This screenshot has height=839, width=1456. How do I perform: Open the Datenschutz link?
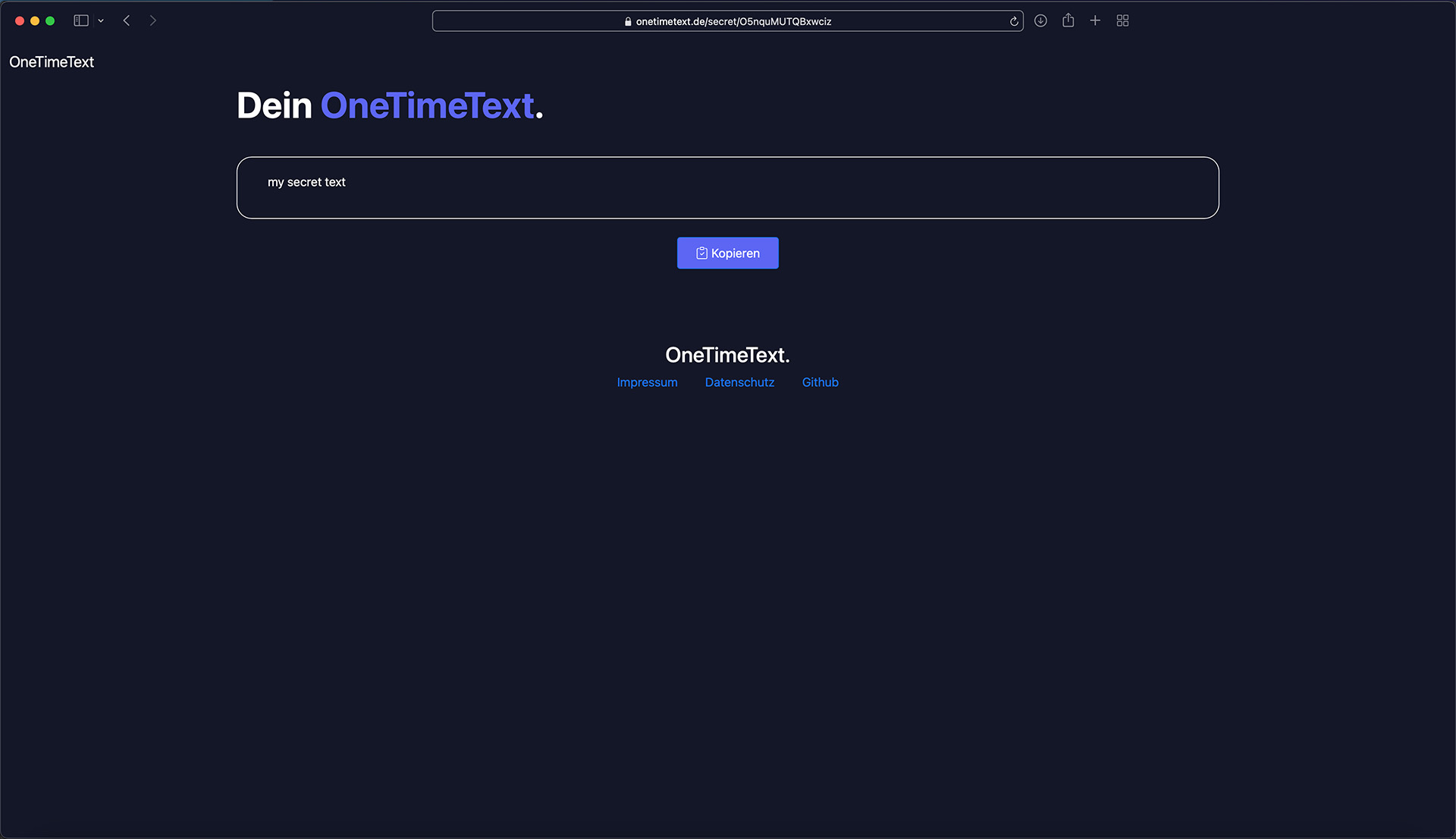[739, 382]
